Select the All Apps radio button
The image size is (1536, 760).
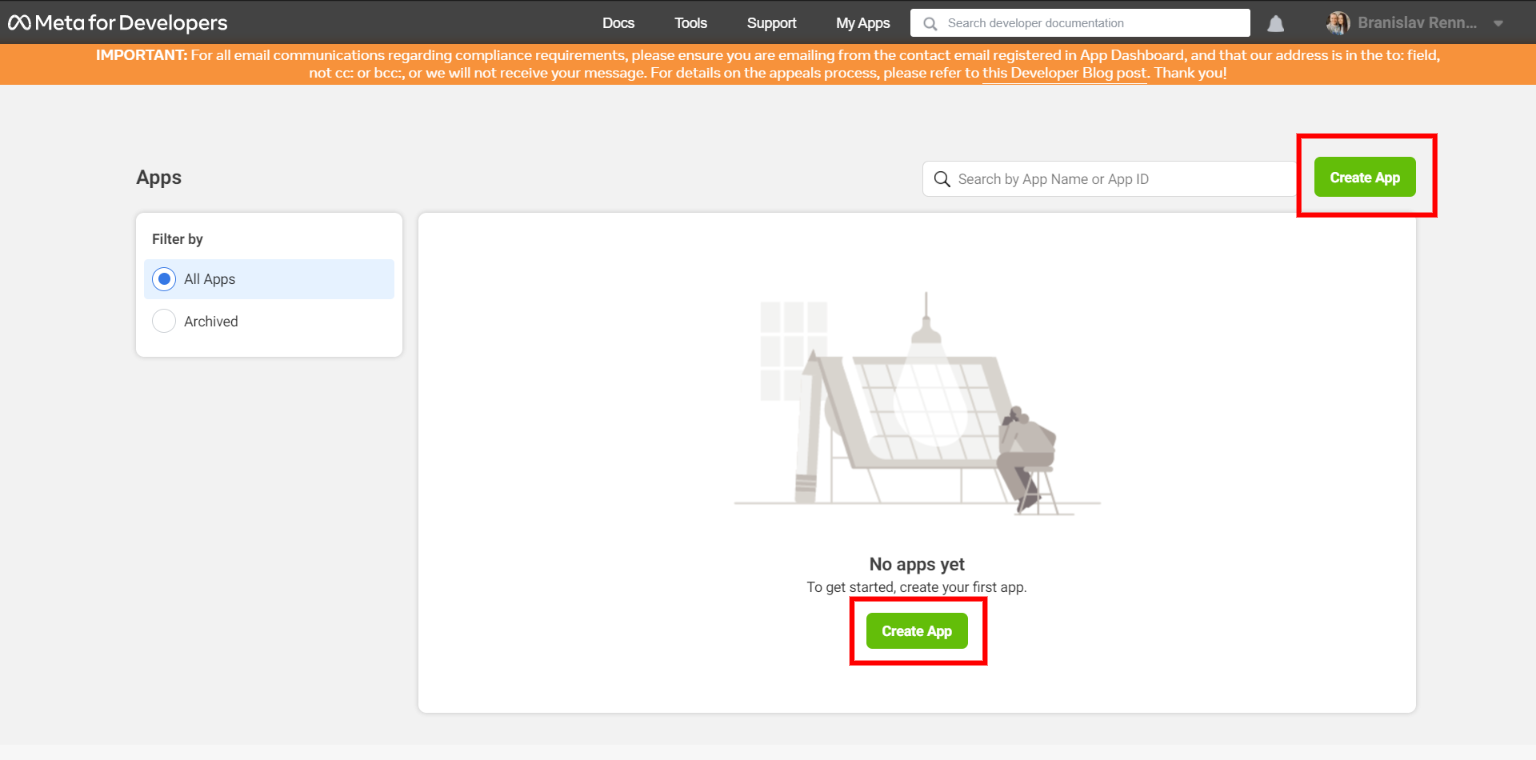pos(164,279)
